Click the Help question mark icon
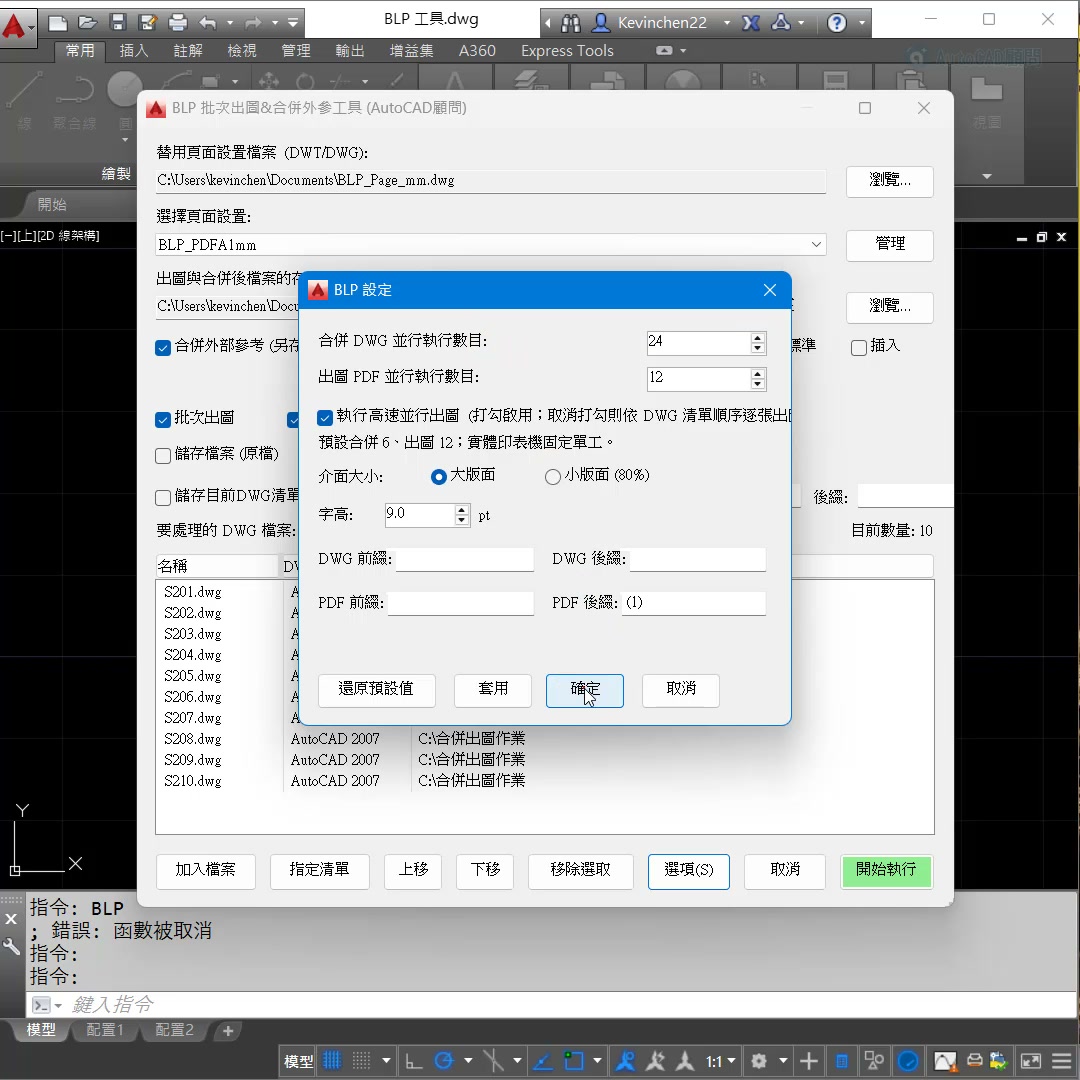 point(836,23)
